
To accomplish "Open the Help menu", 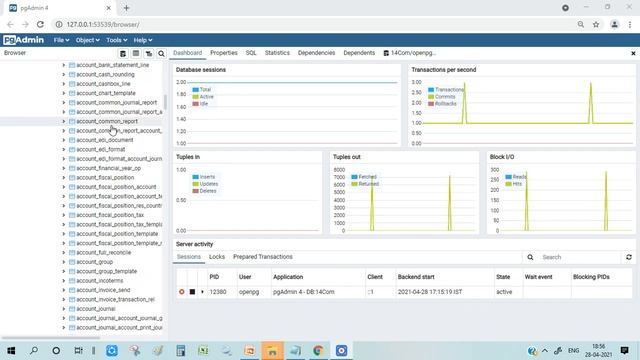I will point(143,40).
